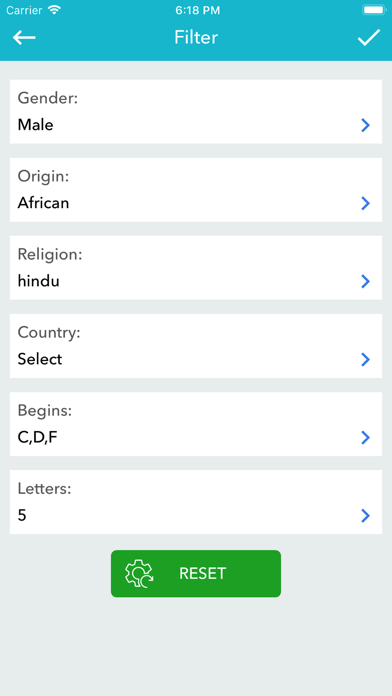Screen dimensions: 392x696
Task: Choose a country via Select
Action: [40, 359]
